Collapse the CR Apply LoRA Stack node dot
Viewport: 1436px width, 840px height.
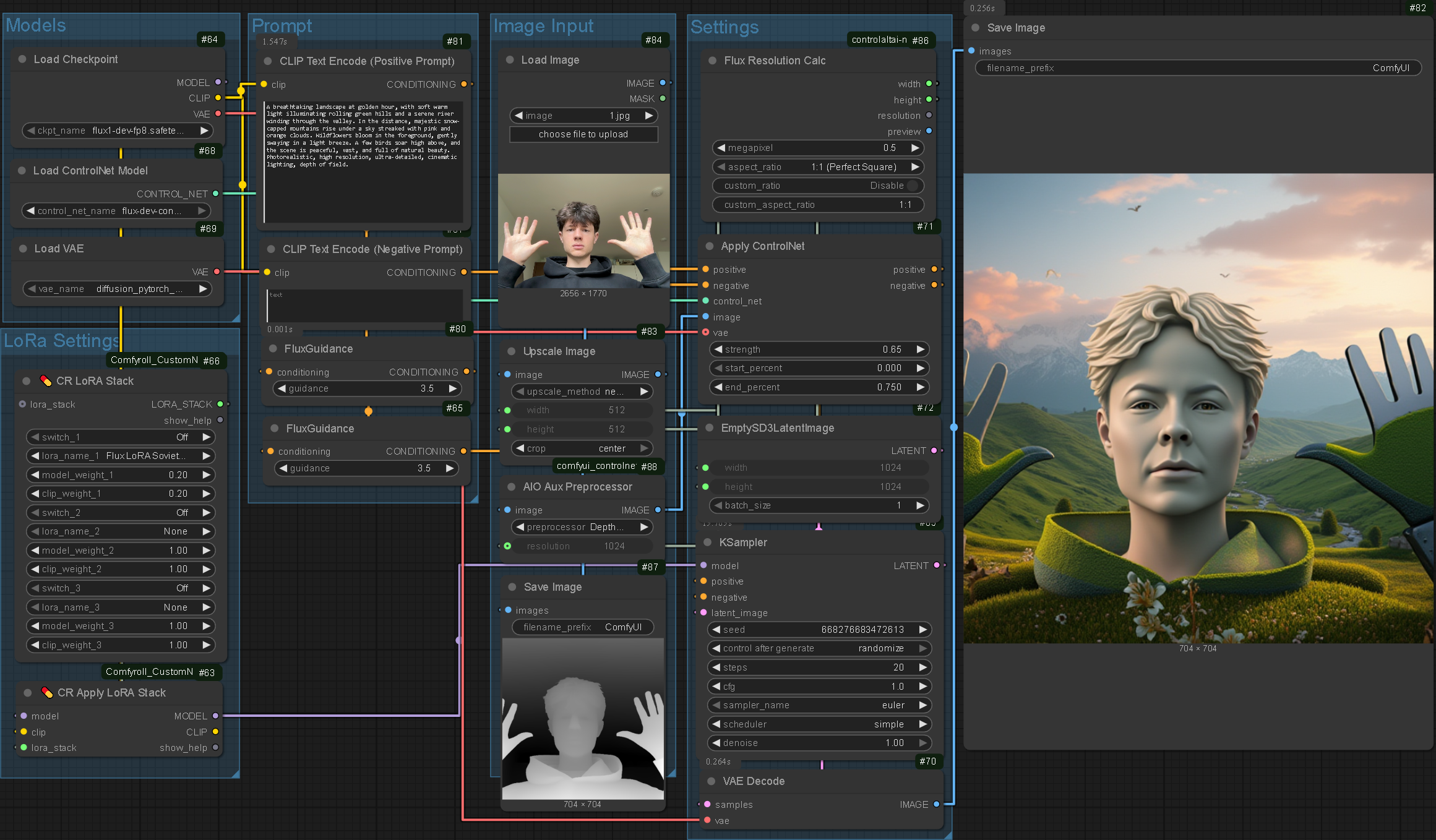[x=28, y=693]
